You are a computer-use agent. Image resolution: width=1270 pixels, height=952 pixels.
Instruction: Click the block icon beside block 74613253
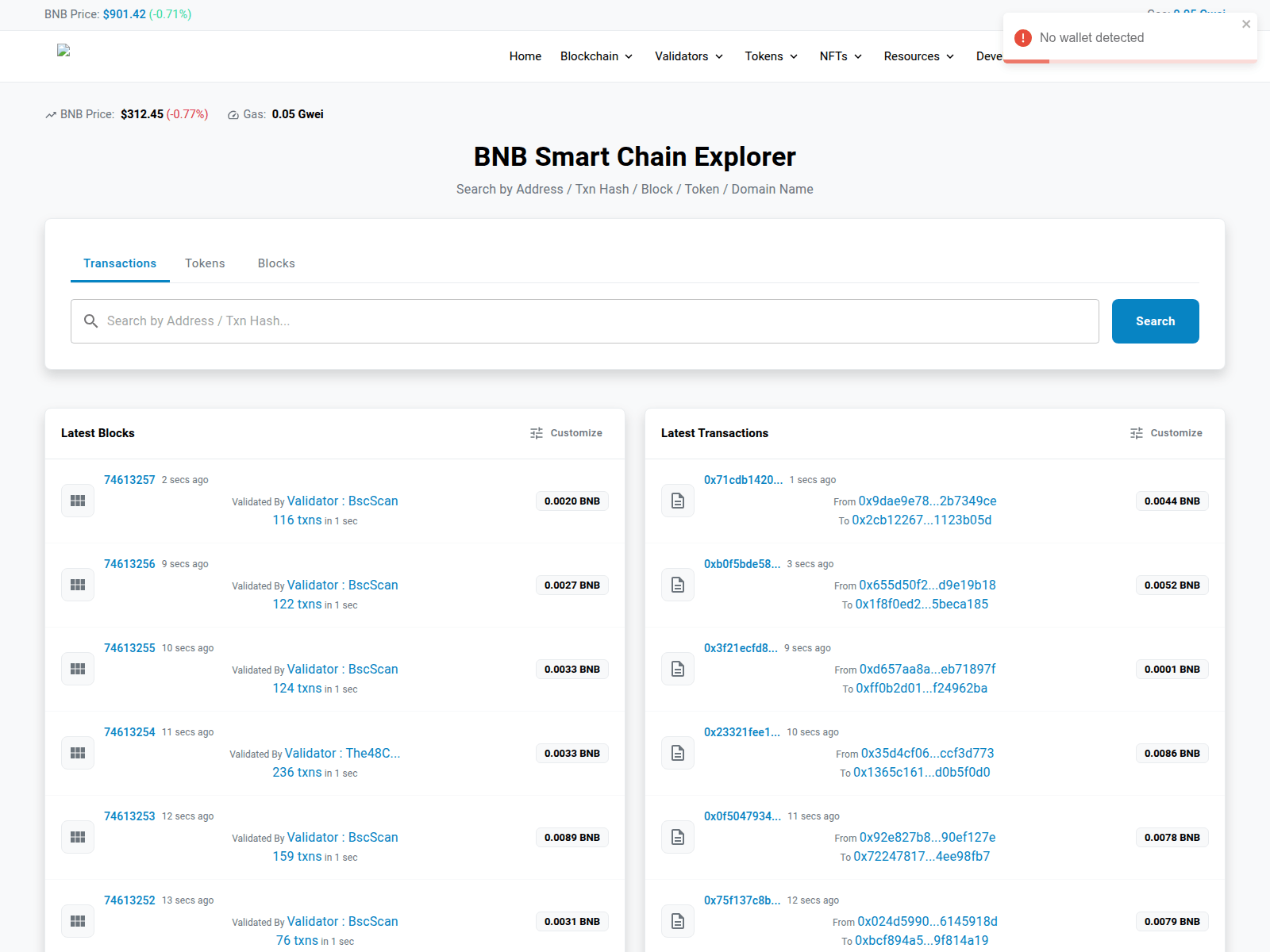78,837
